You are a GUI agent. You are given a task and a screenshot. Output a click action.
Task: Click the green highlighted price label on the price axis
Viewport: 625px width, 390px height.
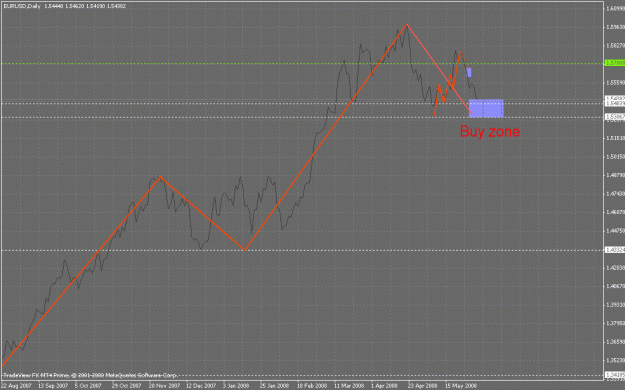click(x=615, y=63)
